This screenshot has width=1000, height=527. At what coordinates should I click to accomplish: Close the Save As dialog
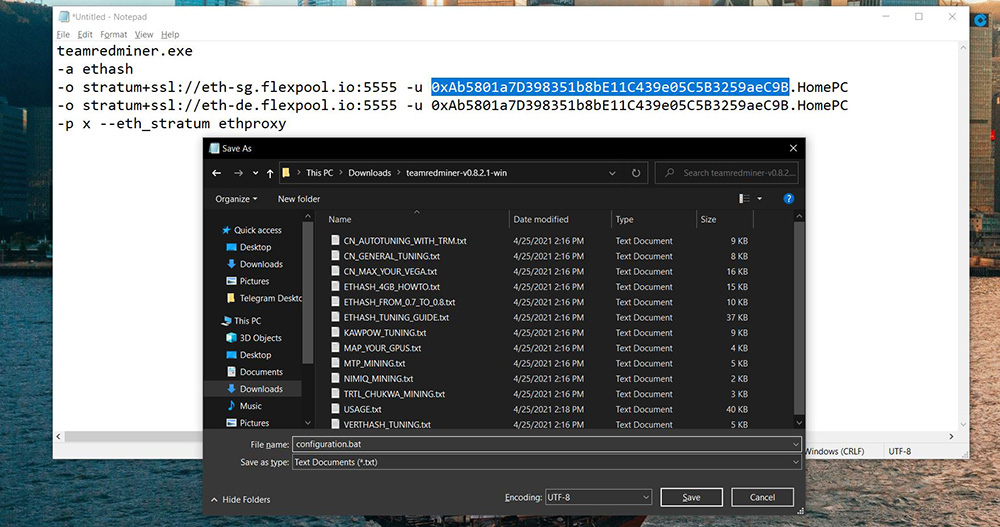[x=793, y=148]
